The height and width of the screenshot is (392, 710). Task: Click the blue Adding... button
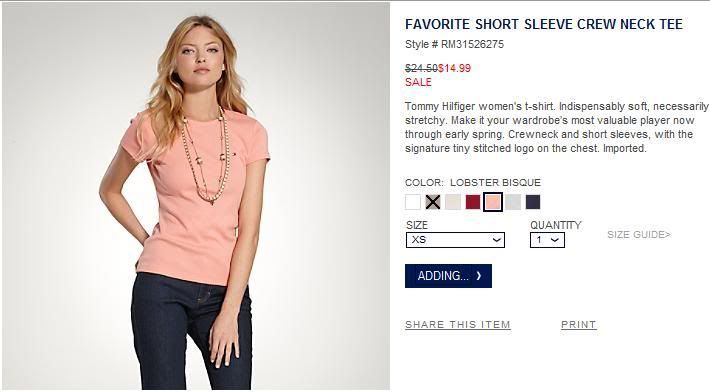point(448,276)
